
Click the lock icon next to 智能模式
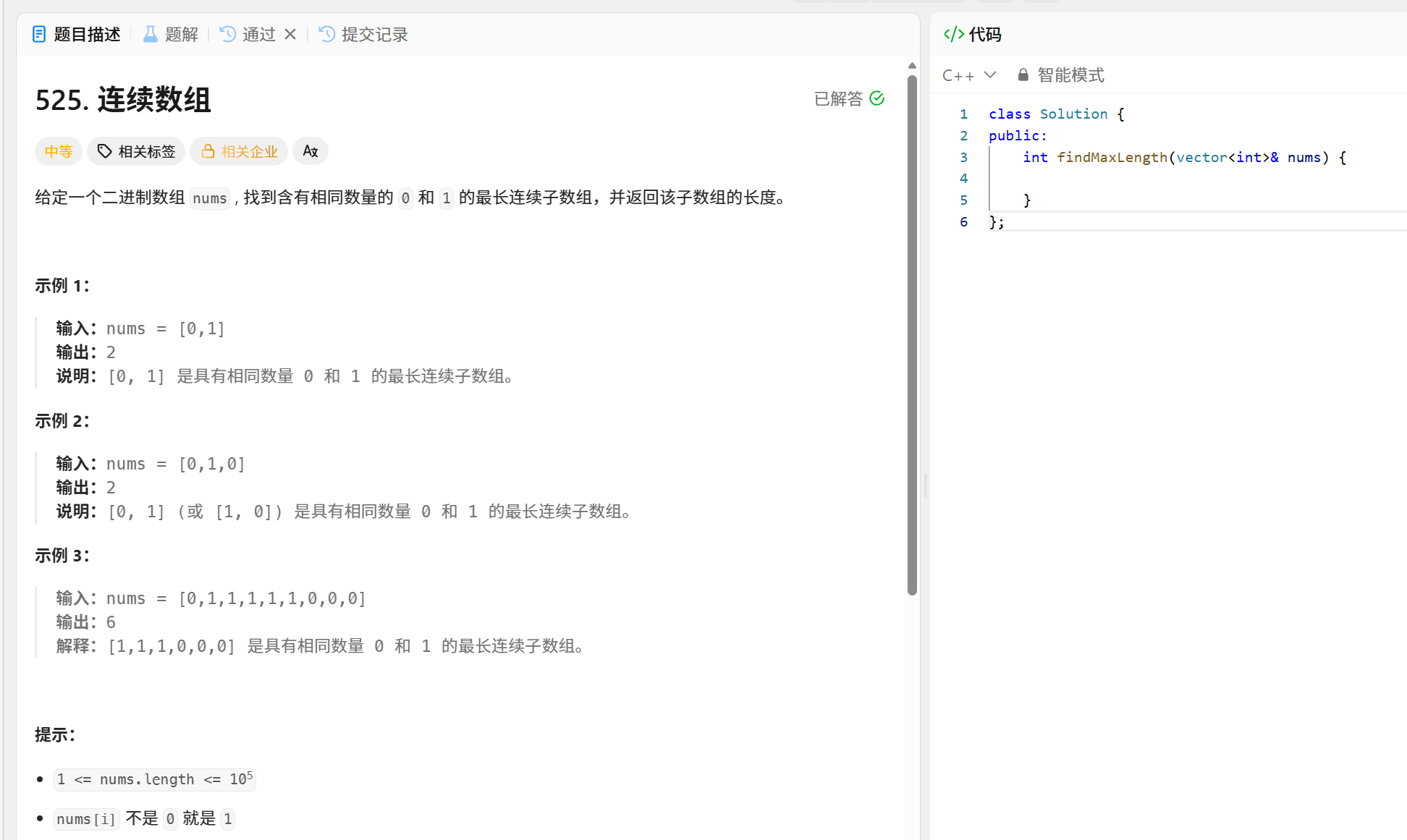pyautogui.click(x=1023, y=75)
